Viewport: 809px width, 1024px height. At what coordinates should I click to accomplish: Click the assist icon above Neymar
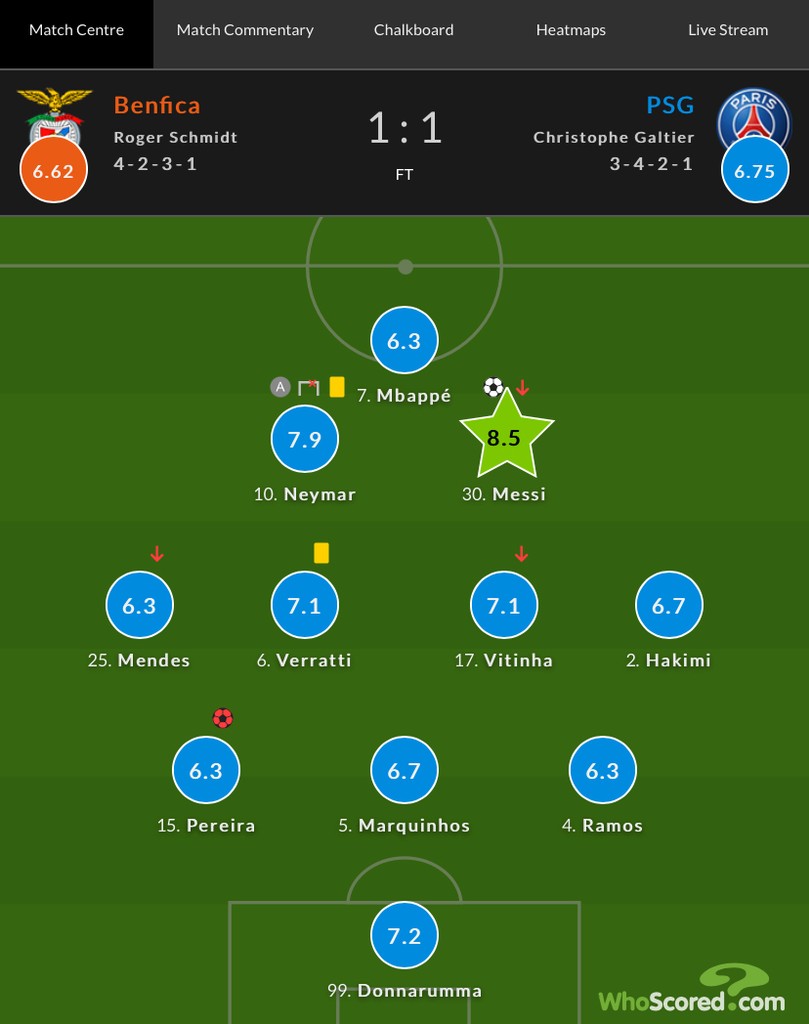click(280, 387)
